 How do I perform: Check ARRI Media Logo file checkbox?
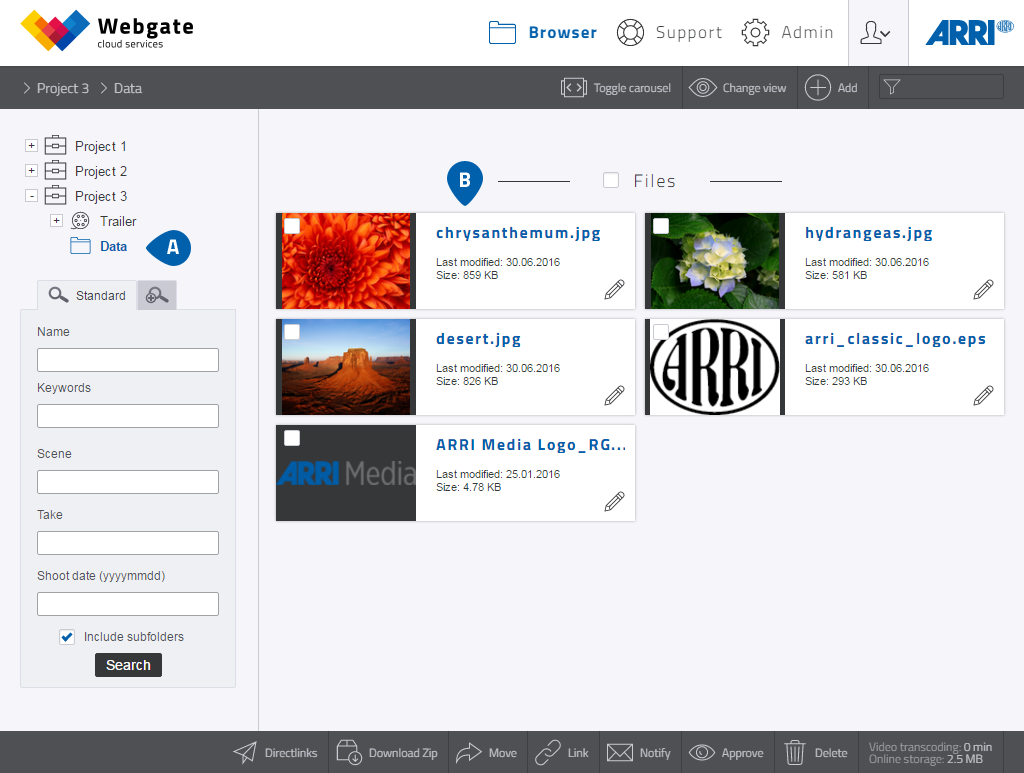click(292, 438)
